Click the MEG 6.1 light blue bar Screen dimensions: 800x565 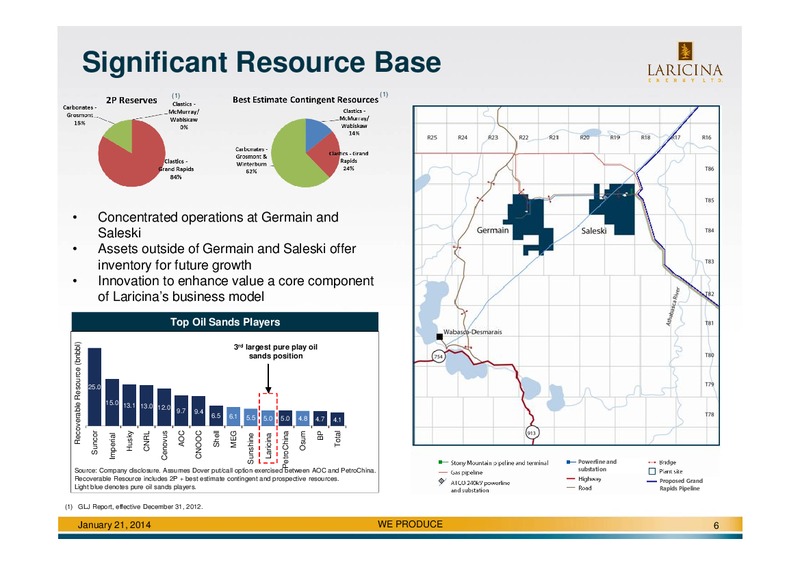(x=233, y=416)
